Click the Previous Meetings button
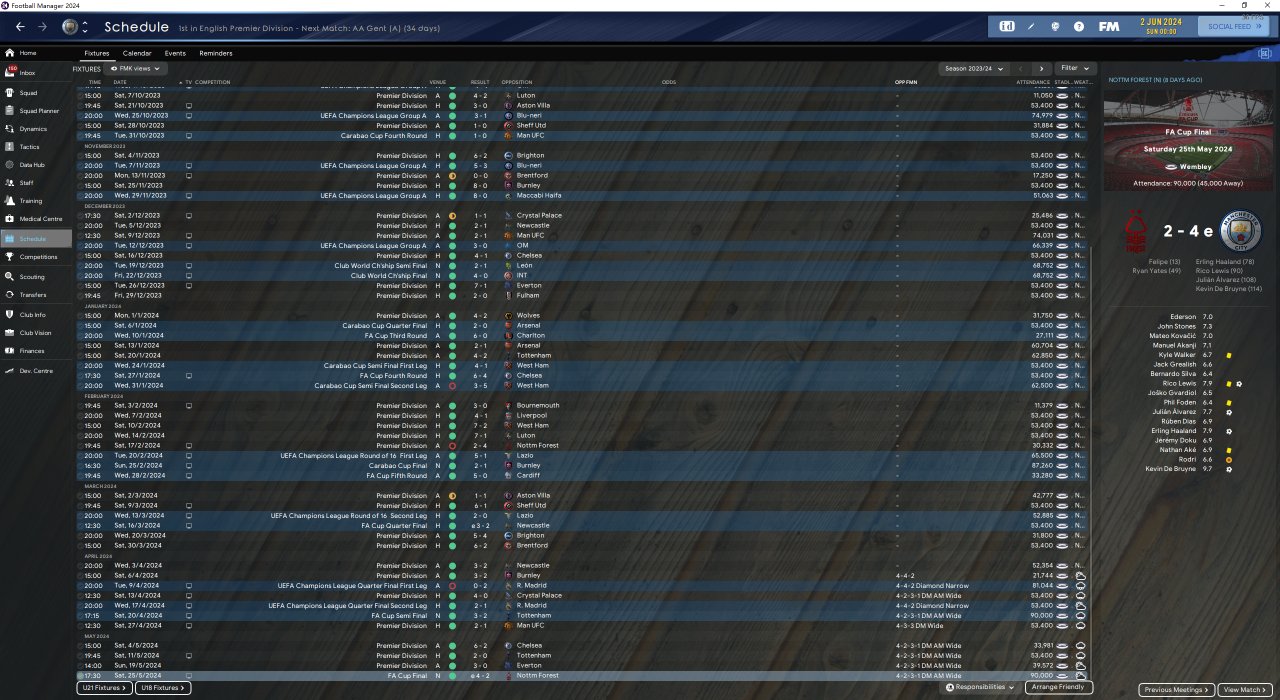1280x700 pixels. pyautogui.click(x=1177, y=690)
